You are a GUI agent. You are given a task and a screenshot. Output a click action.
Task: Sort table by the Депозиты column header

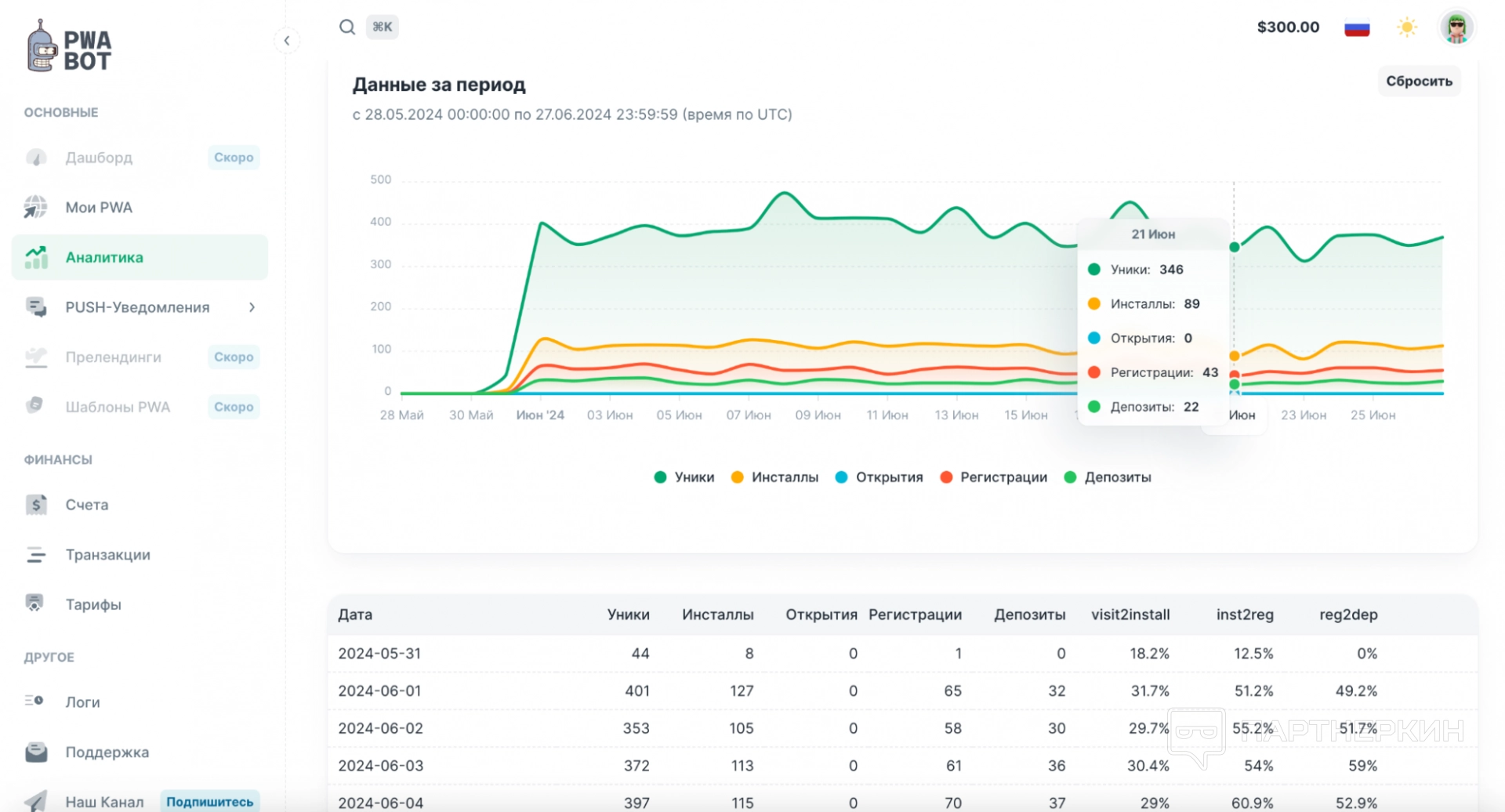click(x=1029, y=615)
